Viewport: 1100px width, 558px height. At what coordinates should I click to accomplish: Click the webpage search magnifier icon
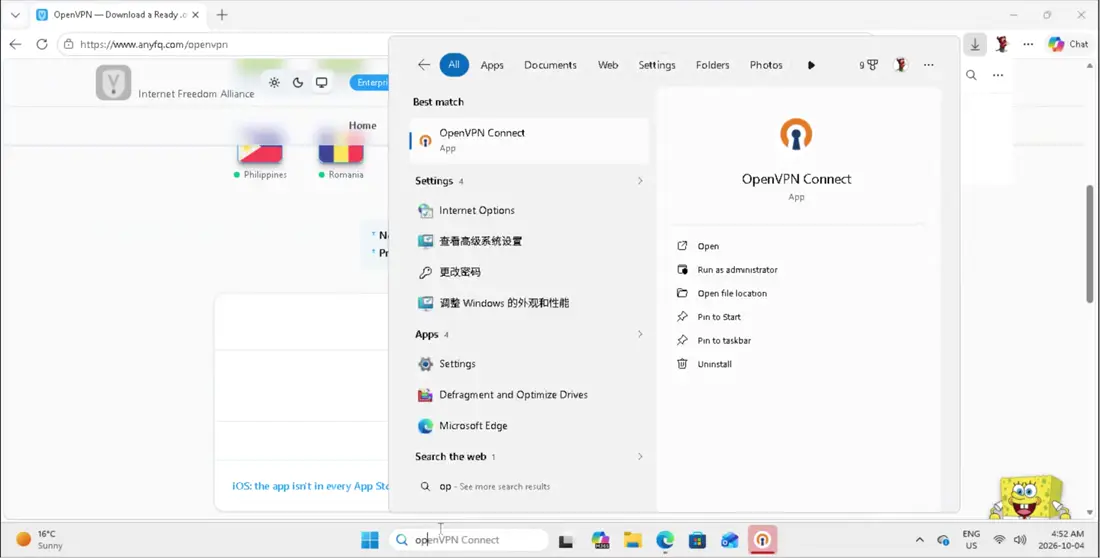click(971, 75)
